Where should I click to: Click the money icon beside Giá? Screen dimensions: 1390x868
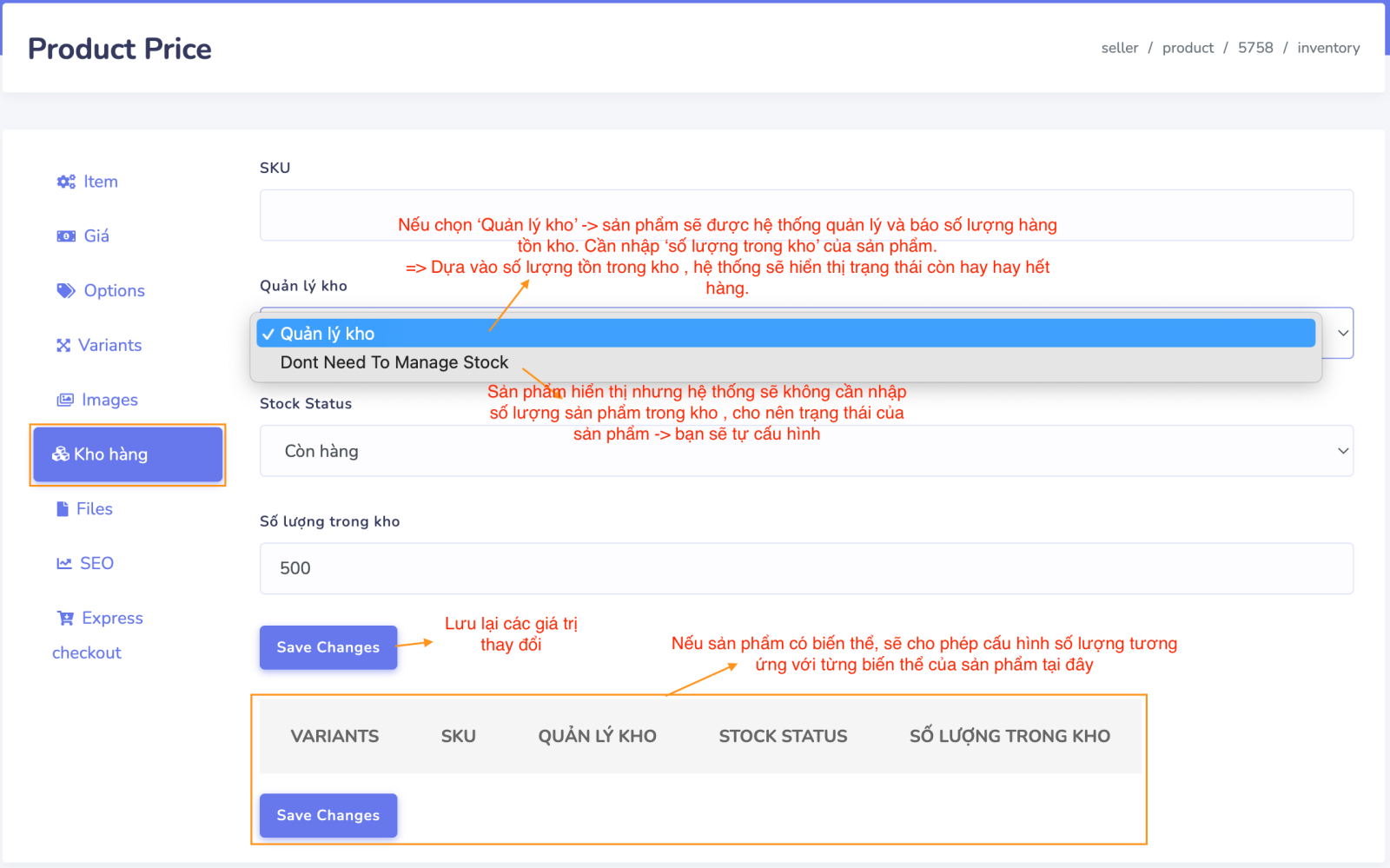coord(66,236)
